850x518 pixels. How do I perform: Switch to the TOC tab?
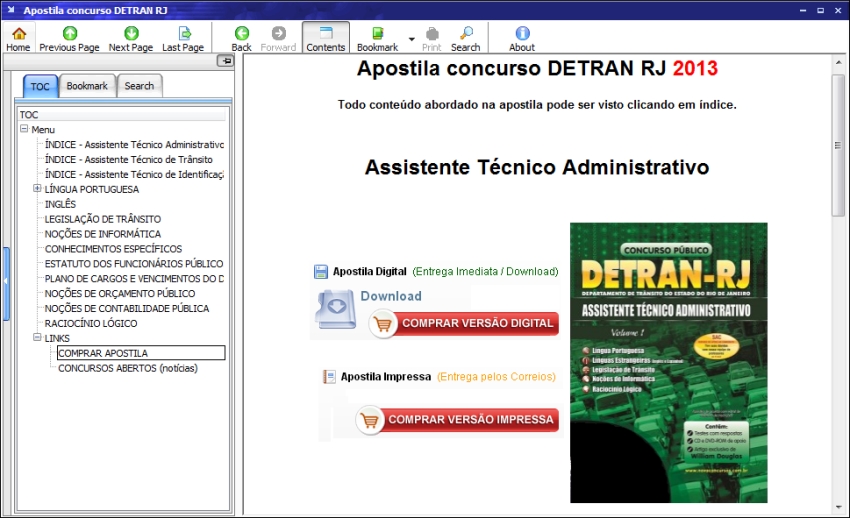40,86
